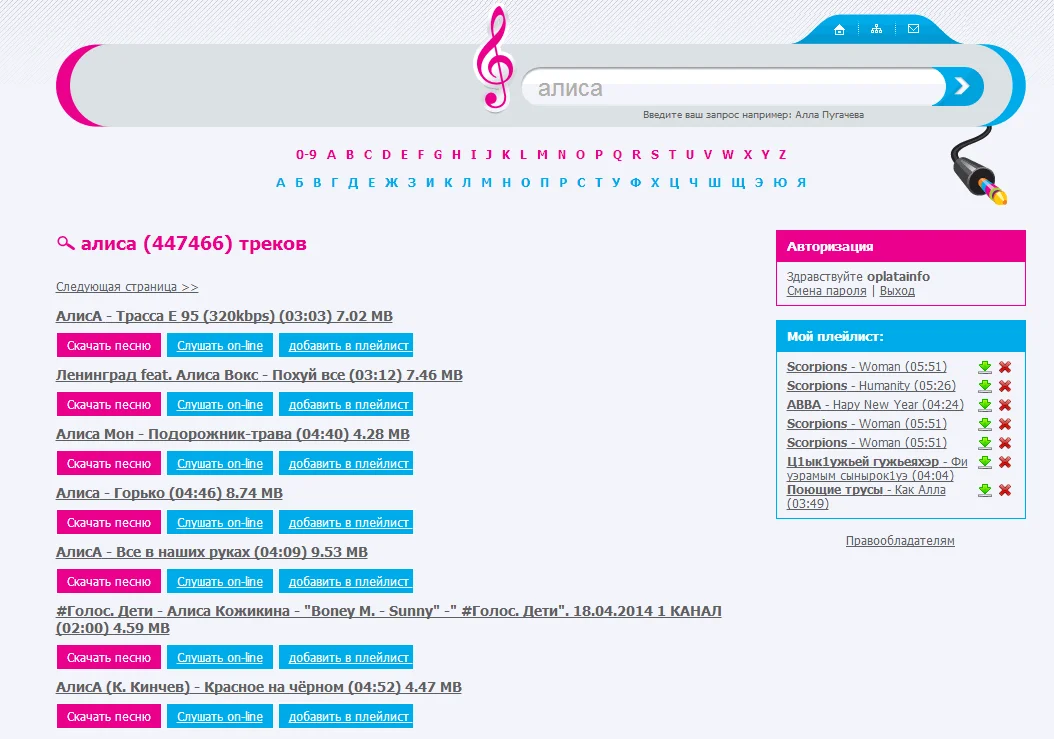Open АлисА - Все в наших руках
This screenshot has height=739, width=1054.
tap(212, 552)
